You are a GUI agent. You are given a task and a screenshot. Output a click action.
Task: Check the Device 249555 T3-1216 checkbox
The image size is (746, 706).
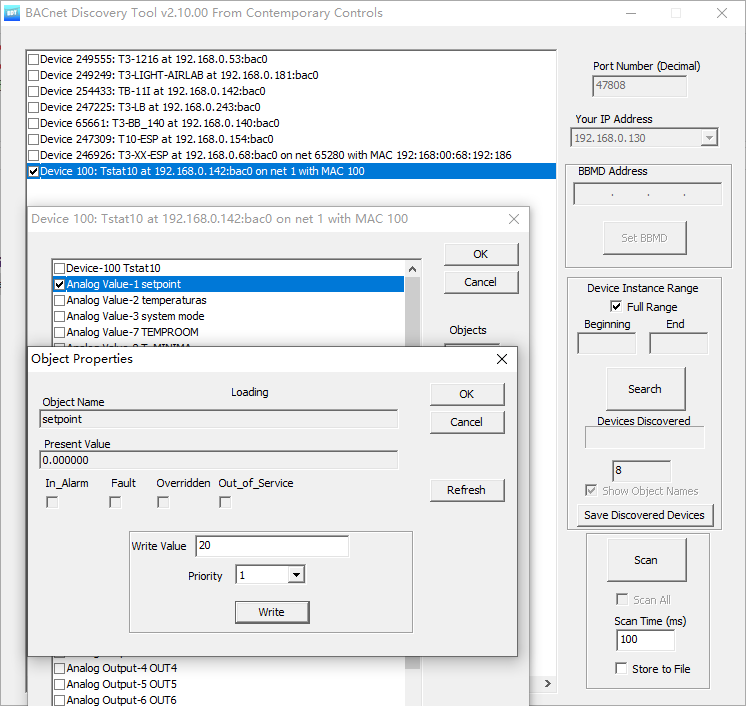pyautogui.click(x=34, y=59)
